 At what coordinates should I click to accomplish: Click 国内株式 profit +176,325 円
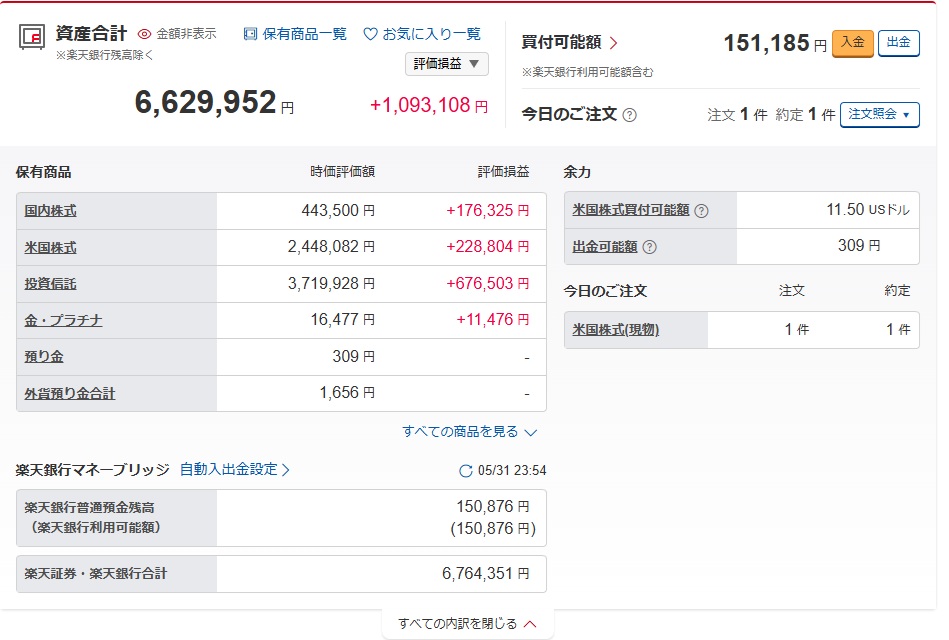point(487,211)
